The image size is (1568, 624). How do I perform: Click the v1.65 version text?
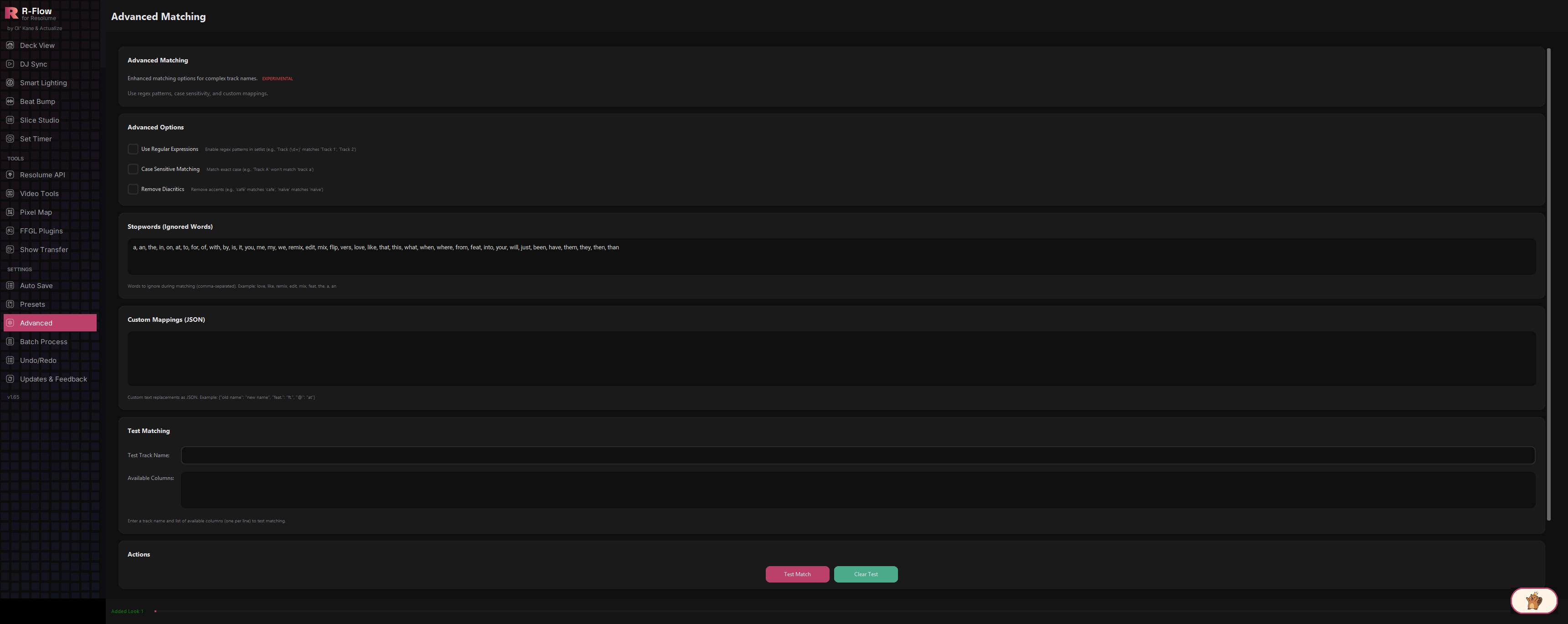pos(13,397)
